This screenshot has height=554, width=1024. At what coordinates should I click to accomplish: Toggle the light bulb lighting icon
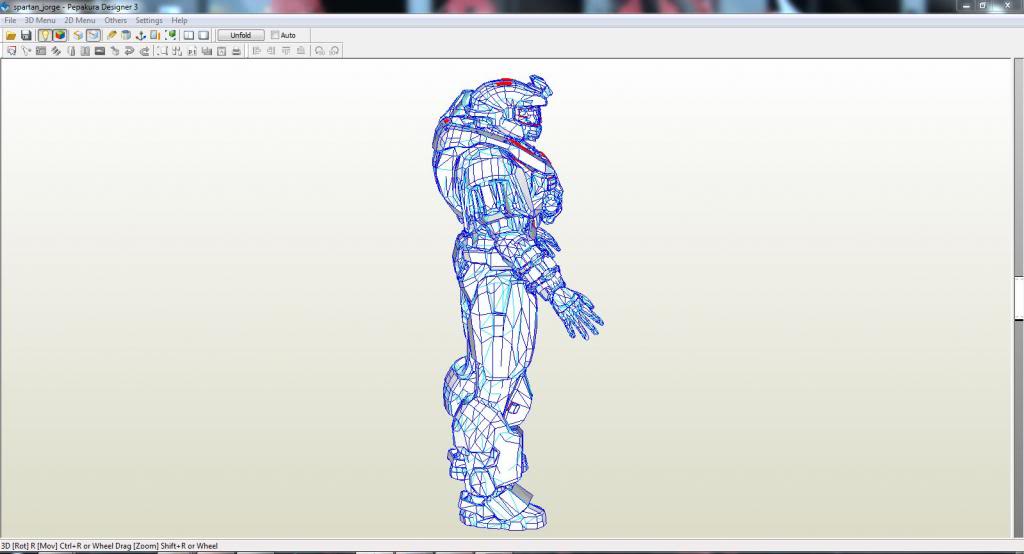click(x=44, y=35)
